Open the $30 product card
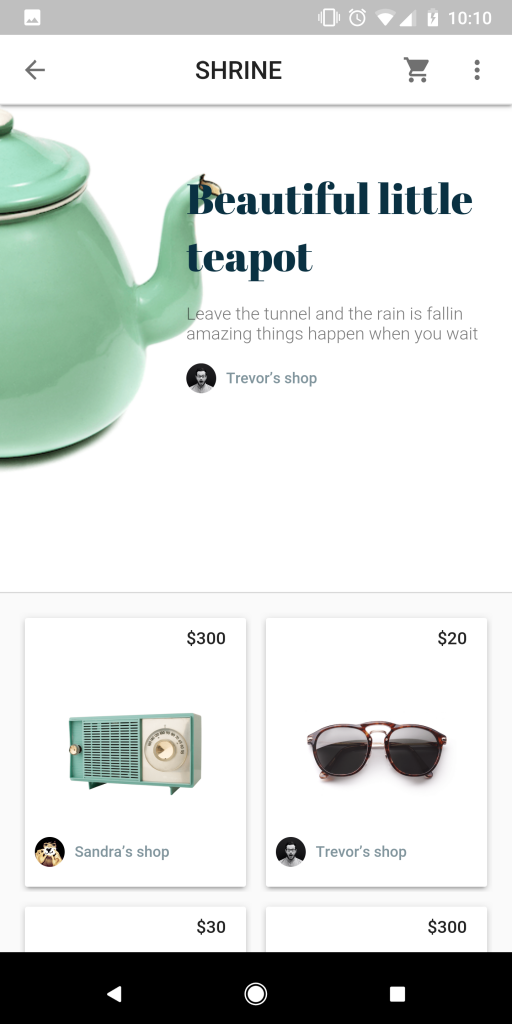 [135, 929]
